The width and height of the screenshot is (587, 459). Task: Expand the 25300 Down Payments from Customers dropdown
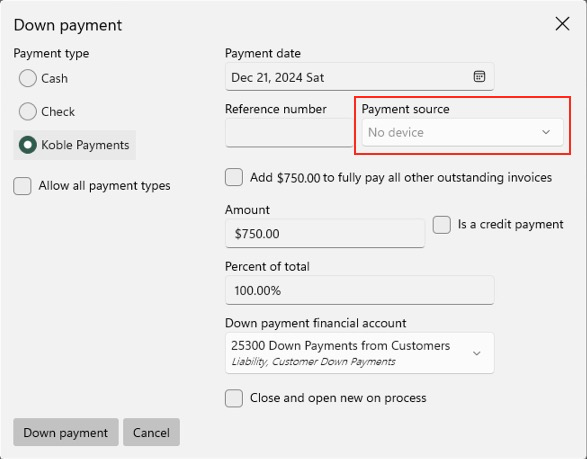(x=359, y=353)
